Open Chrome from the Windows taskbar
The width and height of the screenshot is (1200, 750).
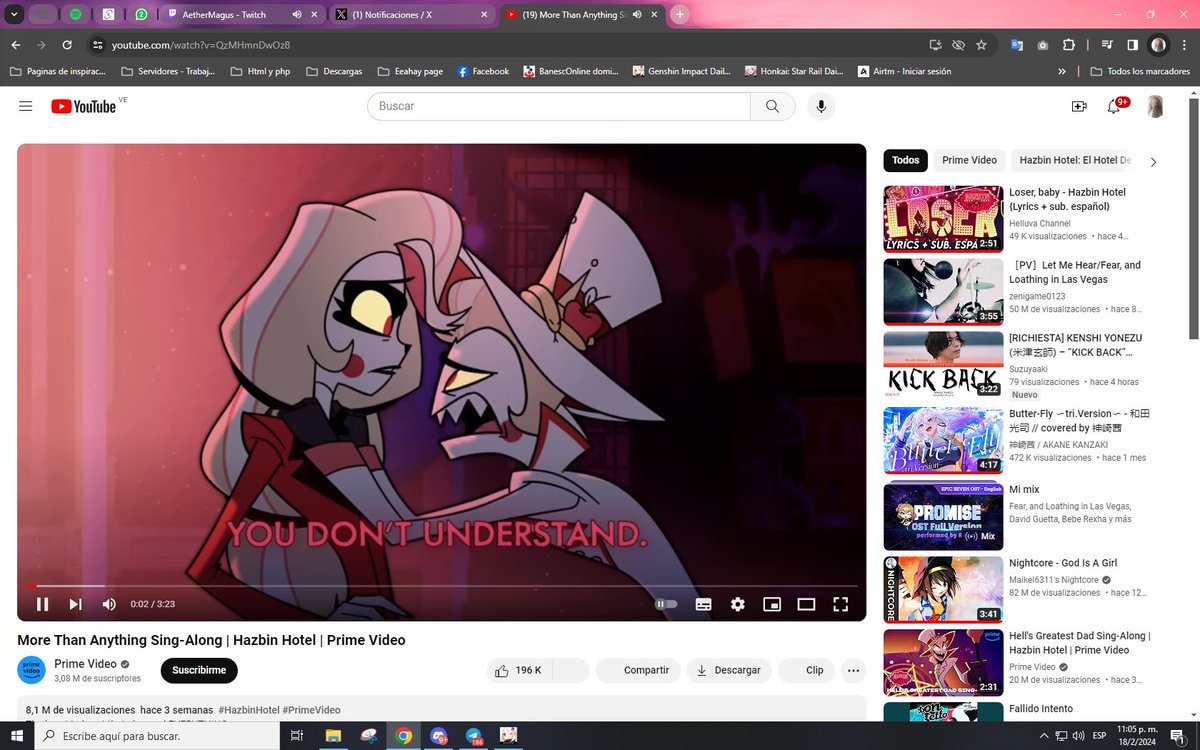404,736
